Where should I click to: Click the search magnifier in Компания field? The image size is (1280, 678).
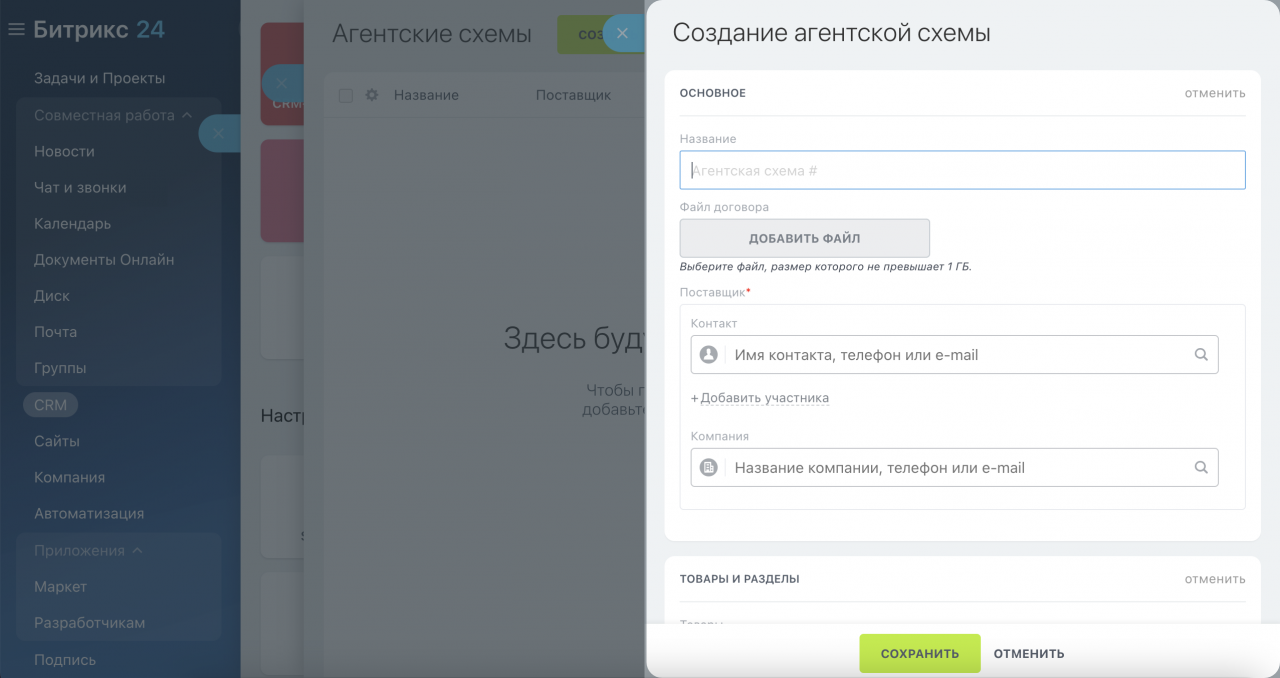pyautogui.click(x=1201, y=467)
